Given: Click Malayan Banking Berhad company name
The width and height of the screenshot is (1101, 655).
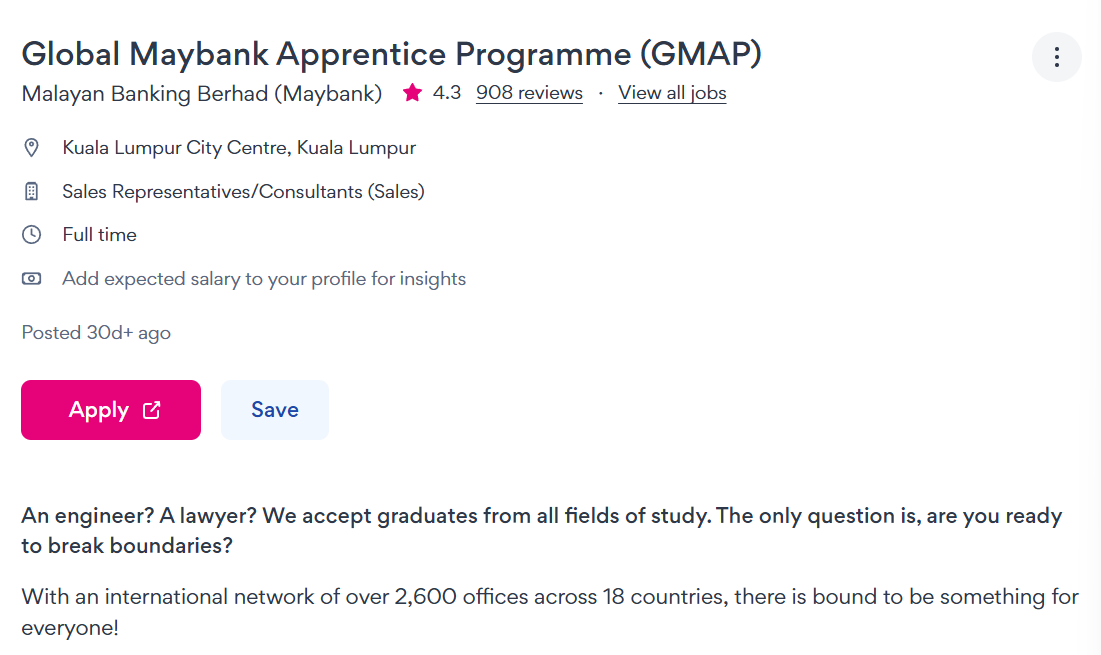Looking at the screenshot, I should tap(201, 93).
